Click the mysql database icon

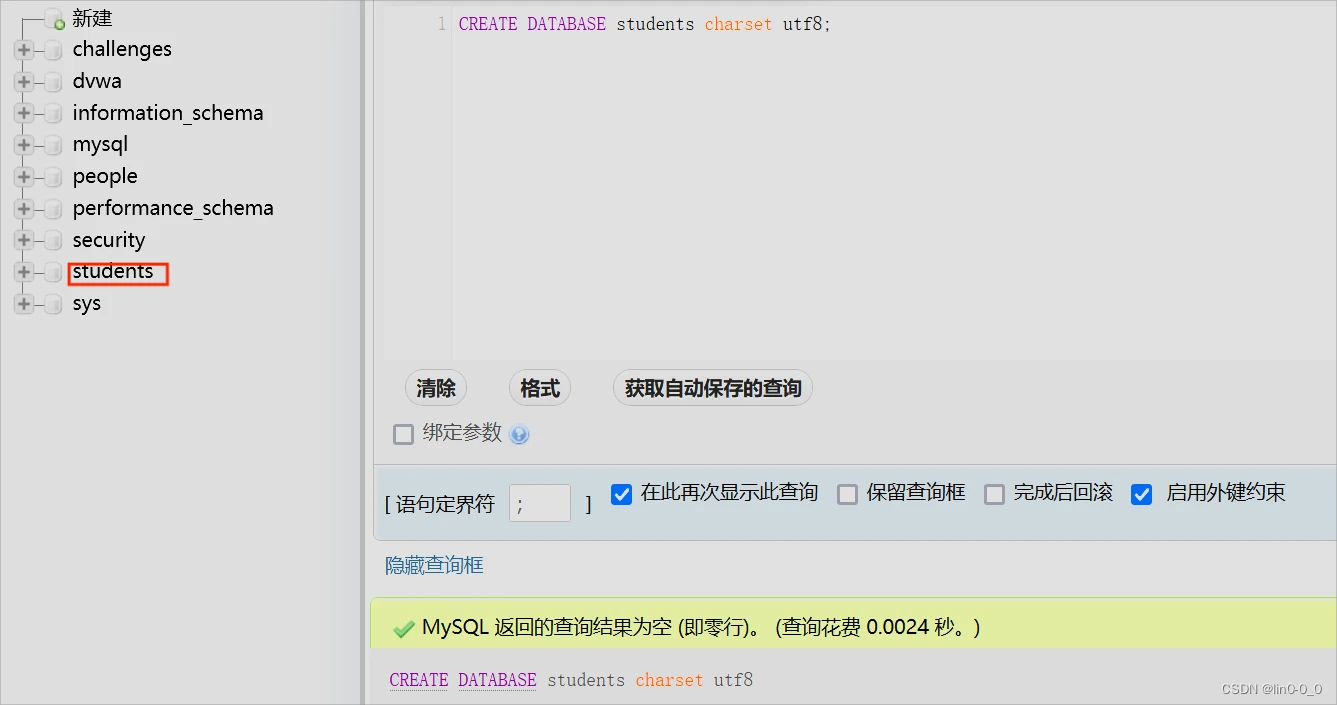click(x=53, y=146)
